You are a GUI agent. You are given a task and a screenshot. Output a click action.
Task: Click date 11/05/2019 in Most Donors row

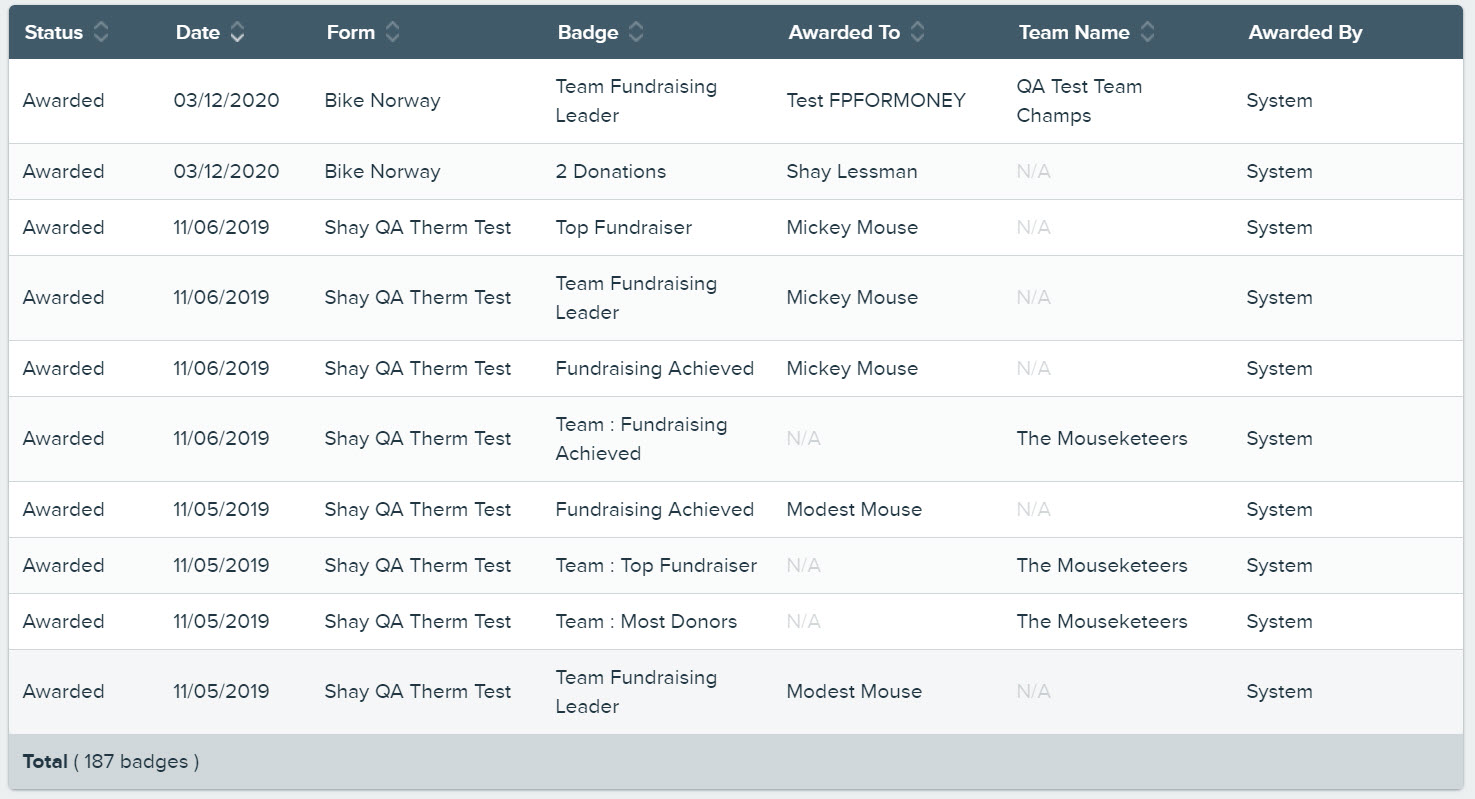221,621
